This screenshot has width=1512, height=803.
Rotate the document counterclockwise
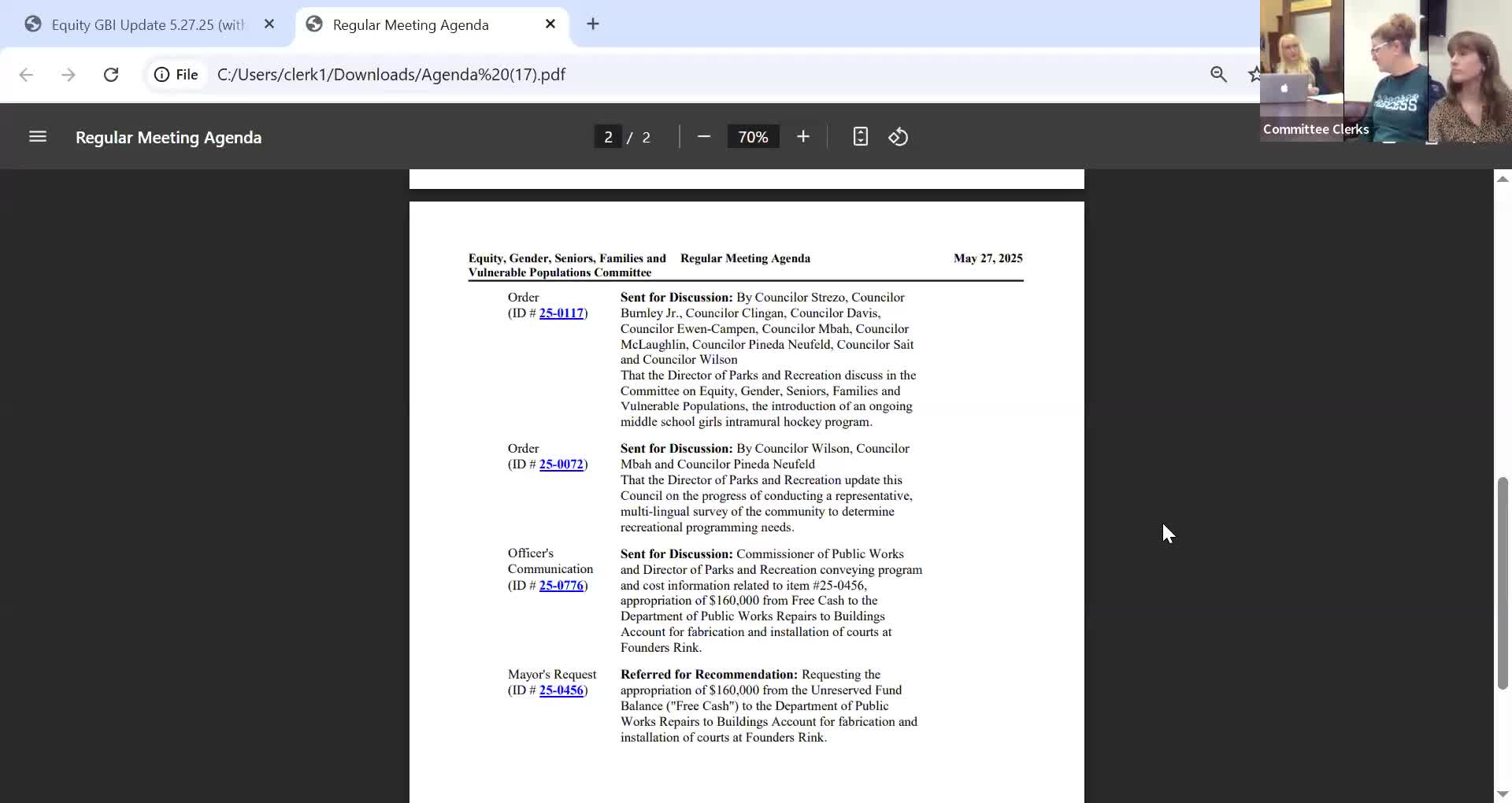pyautogui.click(x=899, y=137)
